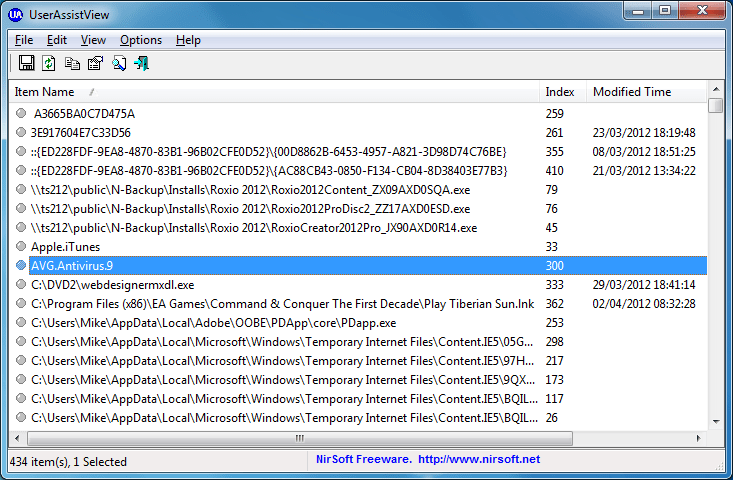Select the Roxio2012ProDisc2_ZZ17AXD0ESD.exe row
733x480 pixels.
(x=358, y=209)
